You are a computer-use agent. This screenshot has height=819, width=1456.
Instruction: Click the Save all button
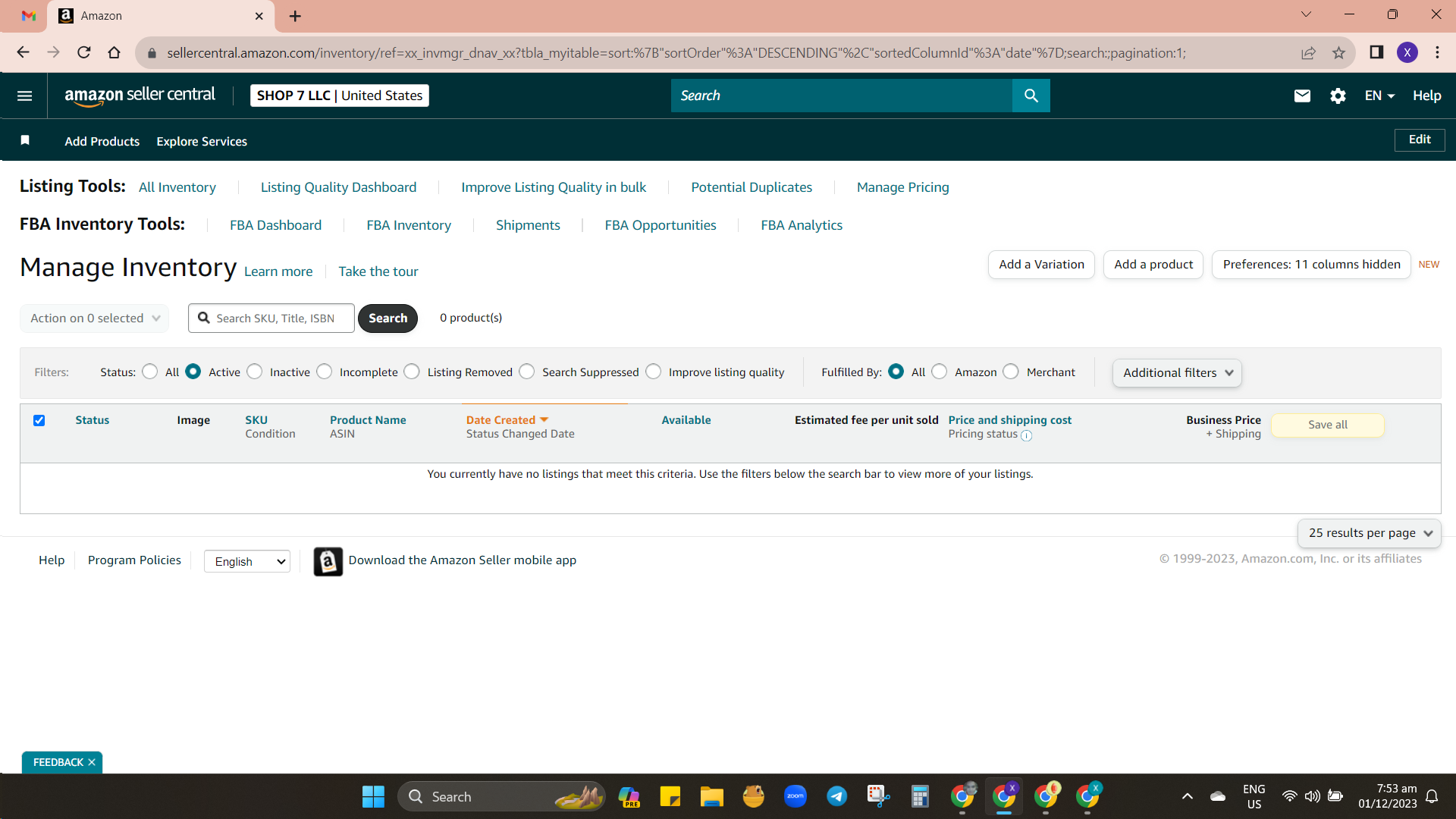1327,425
